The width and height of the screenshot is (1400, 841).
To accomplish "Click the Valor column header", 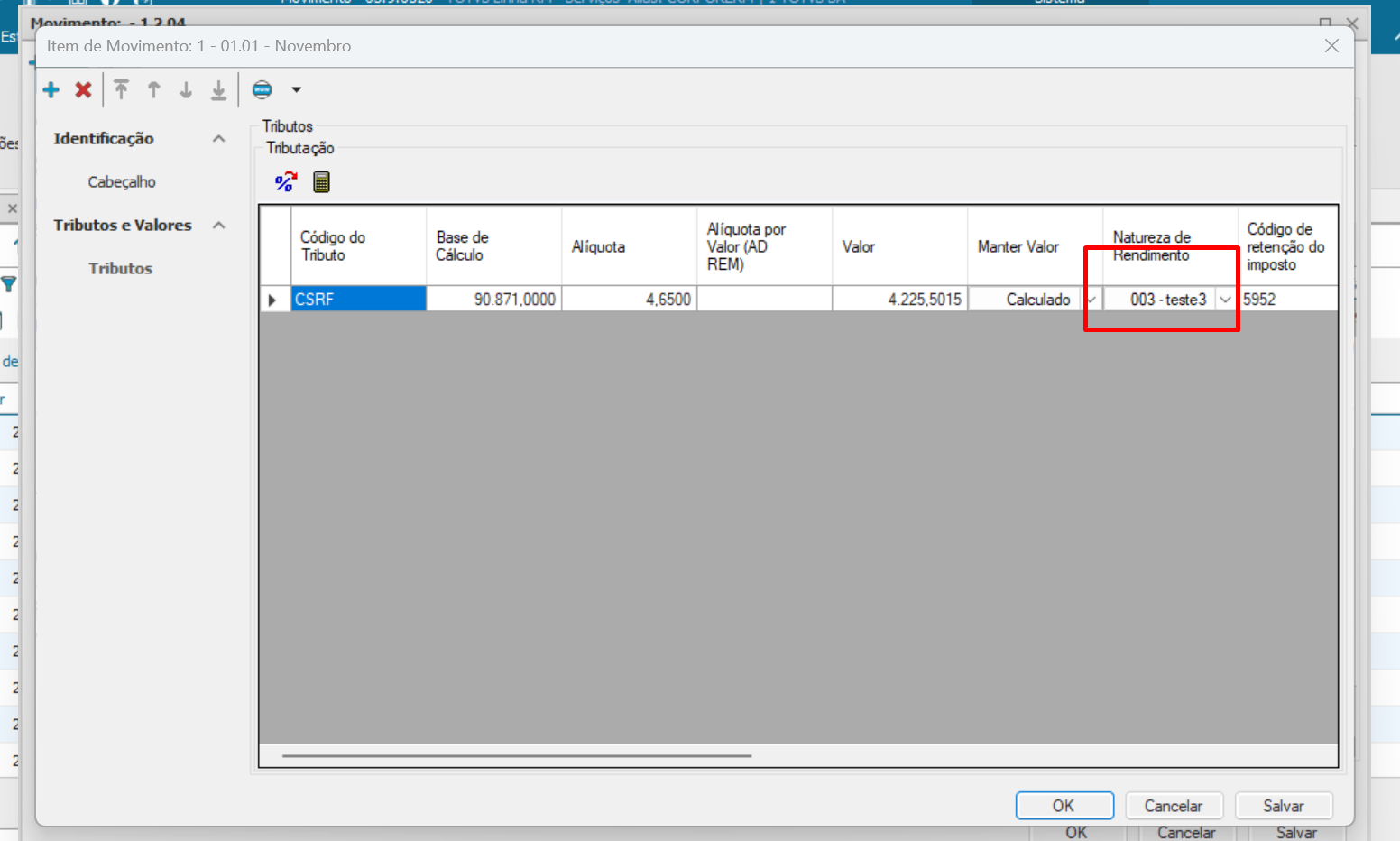I will [x=900, y=245].
